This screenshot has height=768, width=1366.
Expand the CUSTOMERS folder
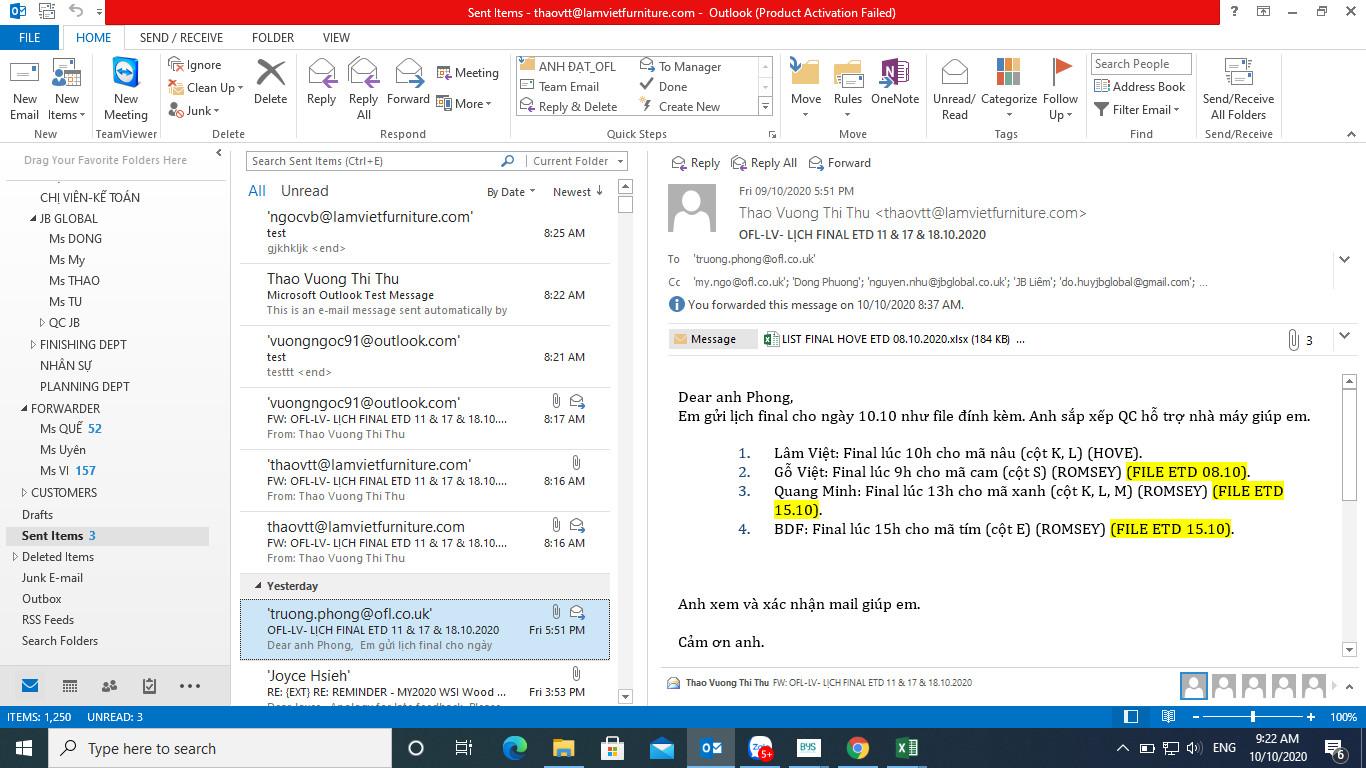tap(26, 492)
